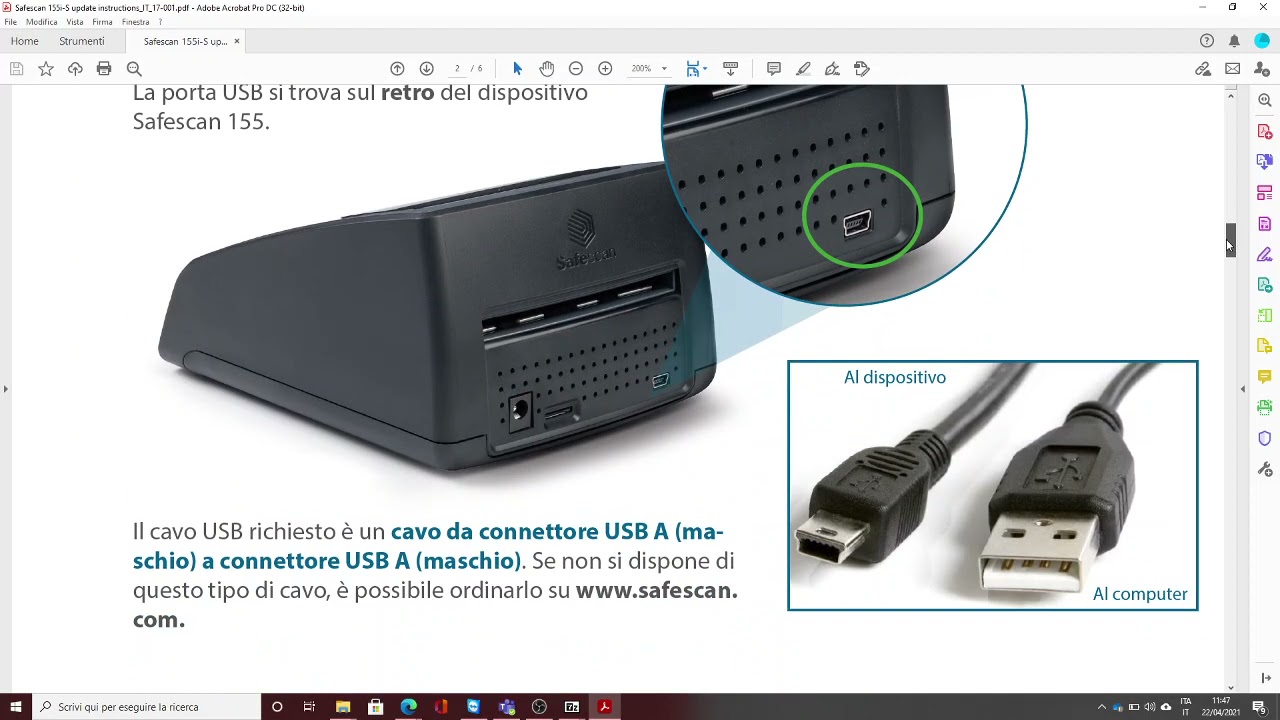Add the document to starred files

pyautogui.click(x=46, y=69)
